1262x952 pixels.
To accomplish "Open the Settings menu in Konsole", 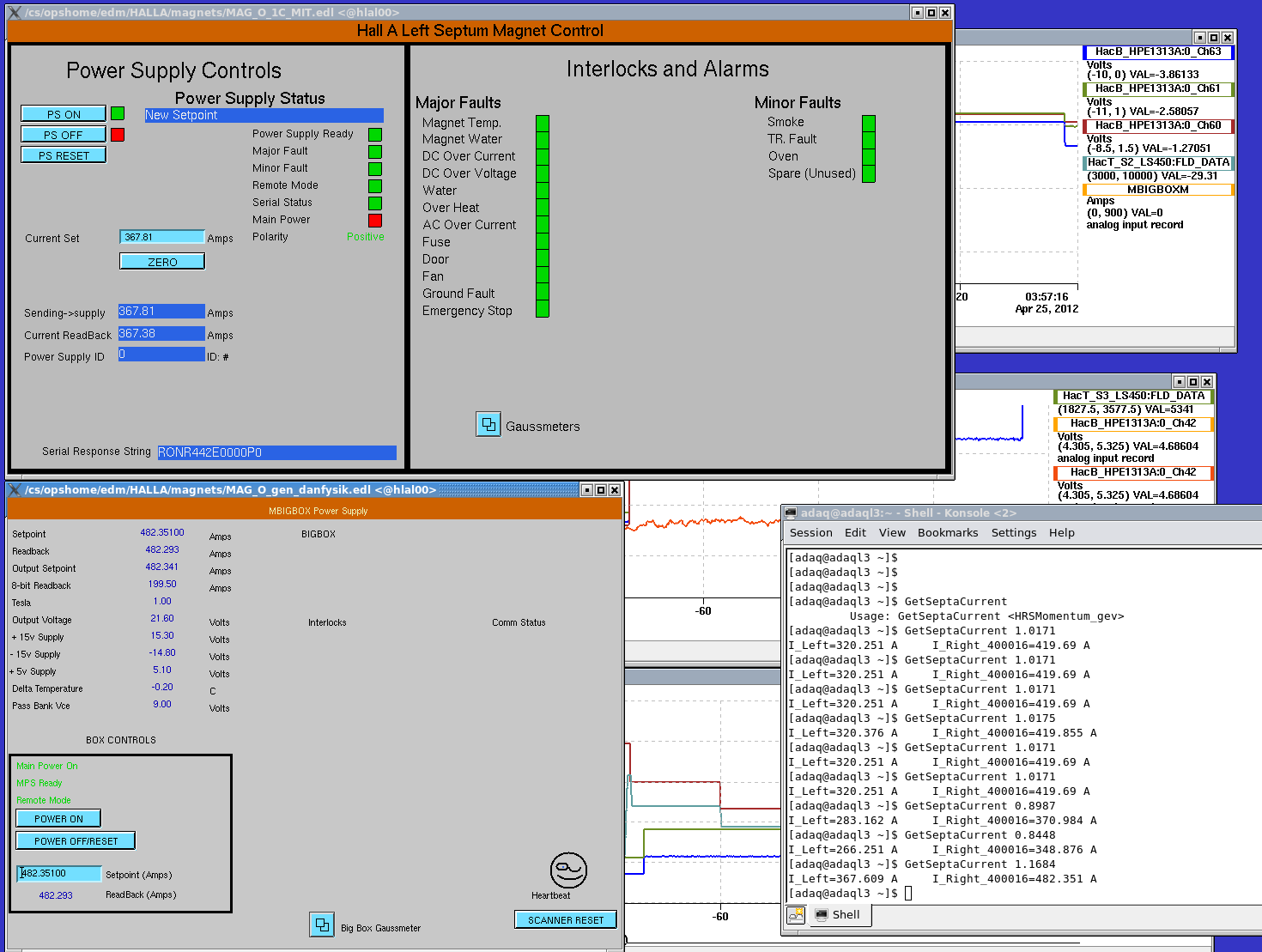I will click(1014, 533).
